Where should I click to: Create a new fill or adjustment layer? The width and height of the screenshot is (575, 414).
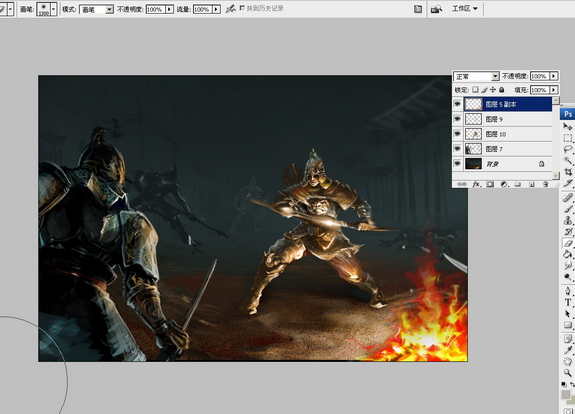click(x=504, y=184)
